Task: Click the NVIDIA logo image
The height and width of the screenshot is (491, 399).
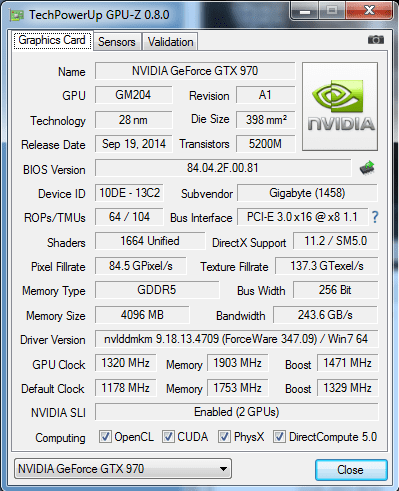Action: (340, 106)
